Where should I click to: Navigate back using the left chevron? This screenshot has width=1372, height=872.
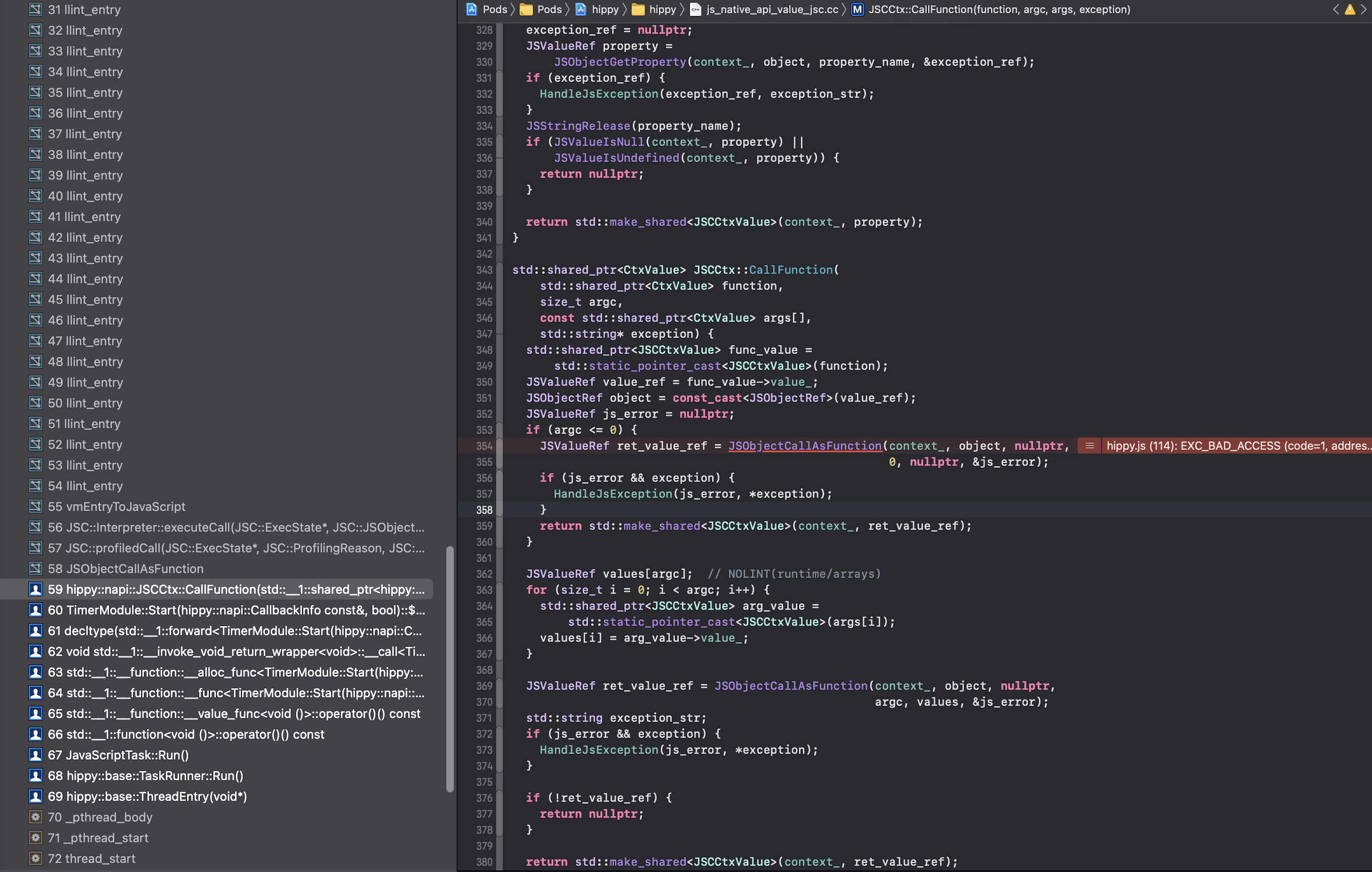pos(1335,9)
